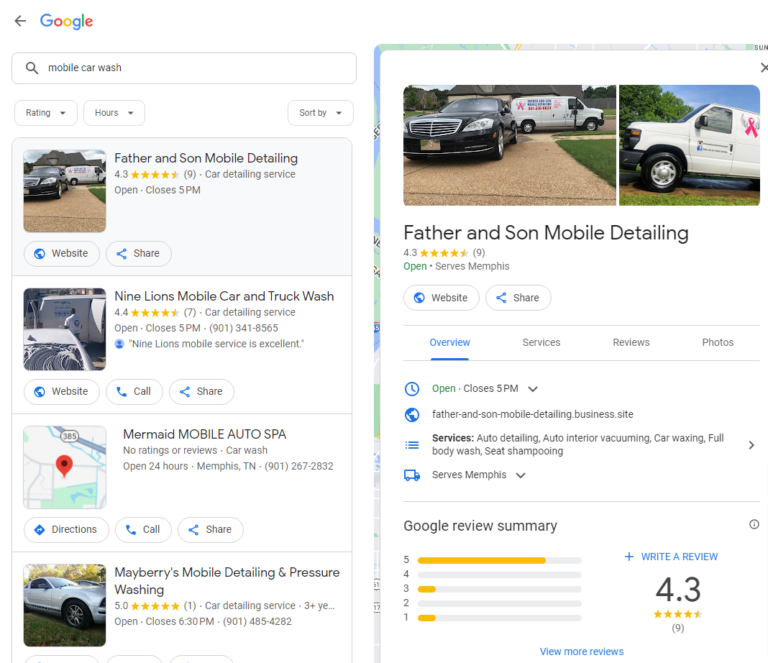Screen dimensions: 768x663
Task: Open the black Mercedes photo in detail panel
Action: click(x=509, y=145)
